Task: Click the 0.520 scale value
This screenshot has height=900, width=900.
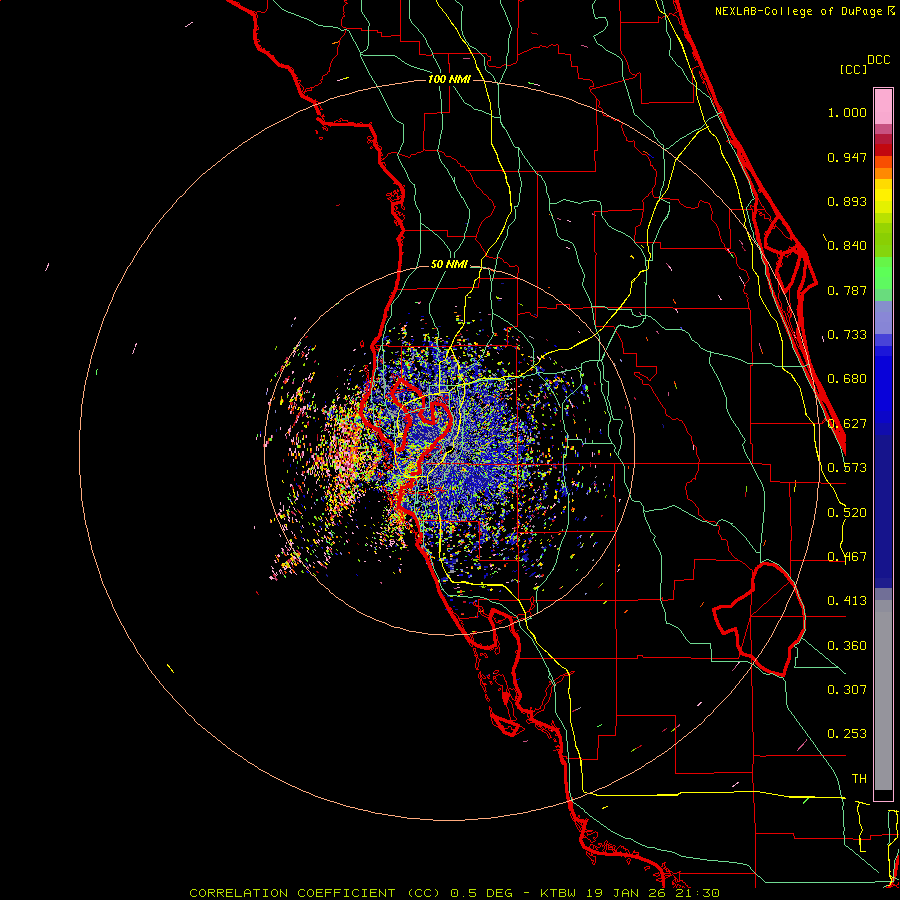Action: point(847,513)
